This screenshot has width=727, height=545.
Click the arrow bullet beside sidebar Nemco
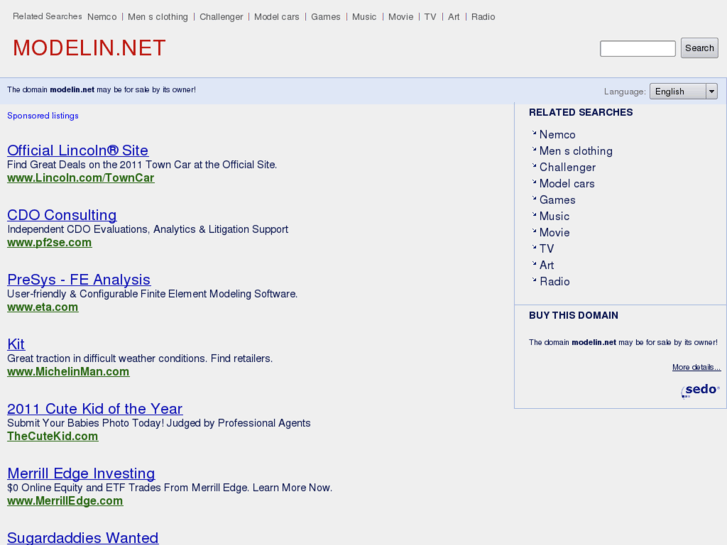pos(534,133)
